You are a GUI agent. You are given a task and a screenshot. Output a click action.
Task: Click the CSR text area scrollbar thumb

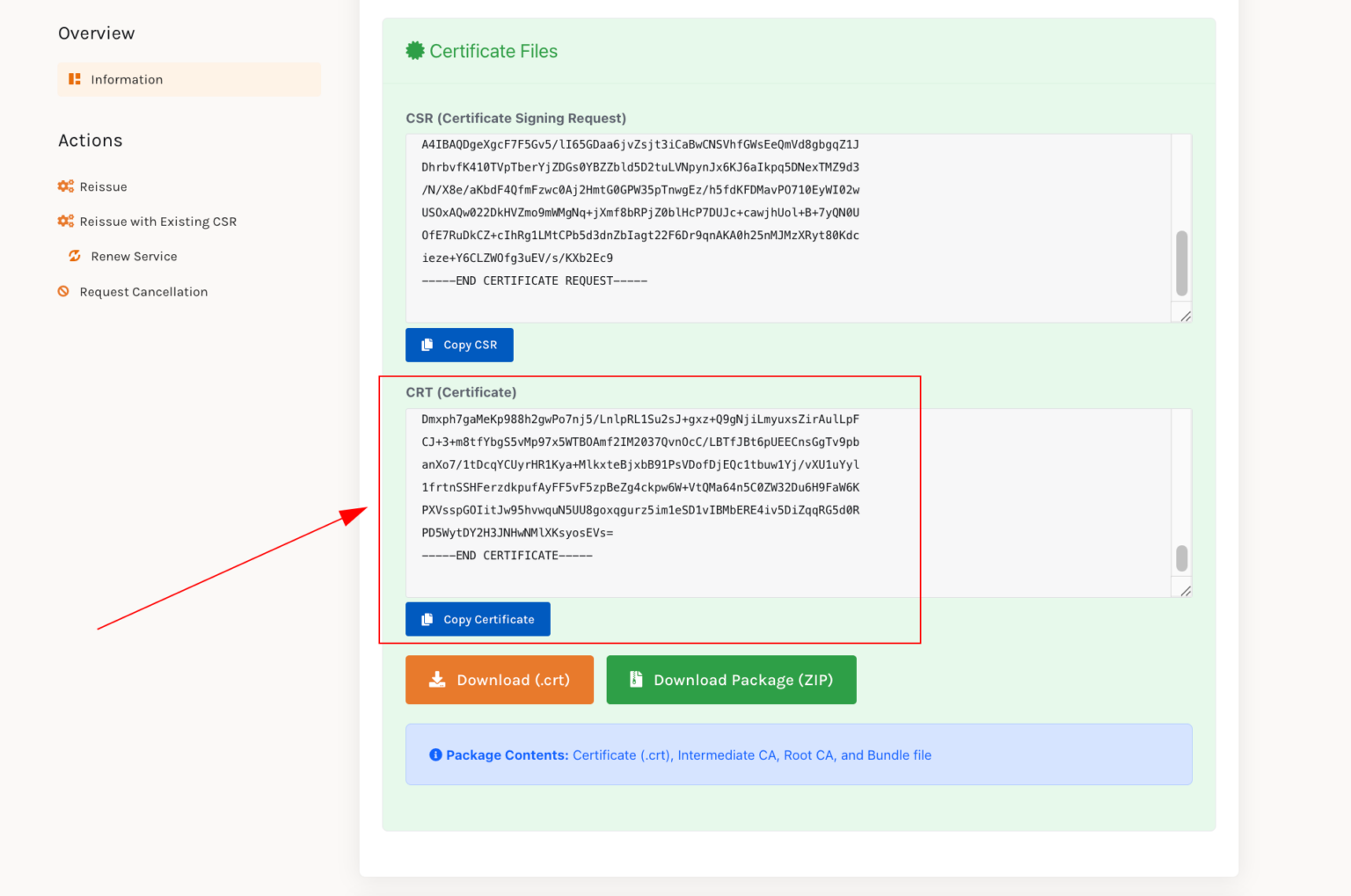[x=1181, y=264]
